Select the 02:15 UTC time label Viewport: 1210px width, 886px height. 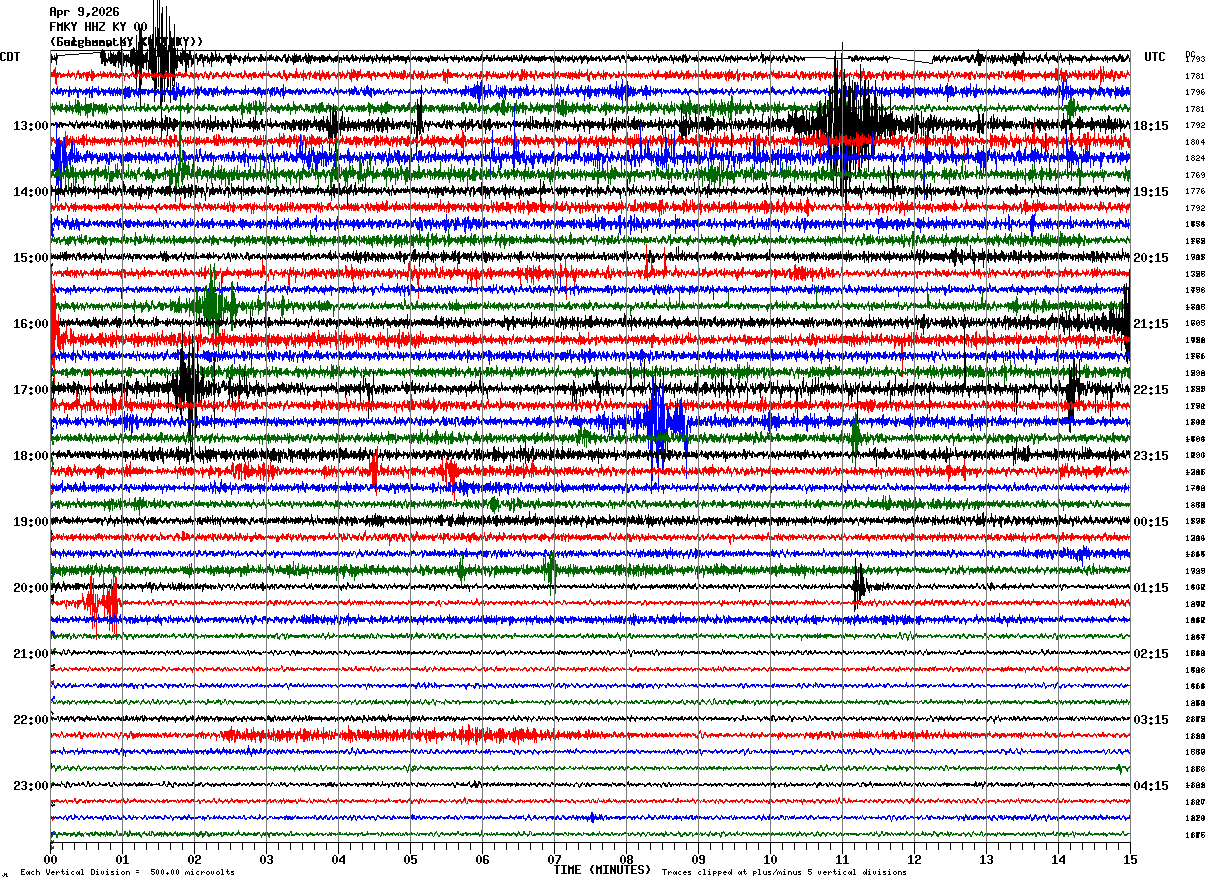[1151, 654]
